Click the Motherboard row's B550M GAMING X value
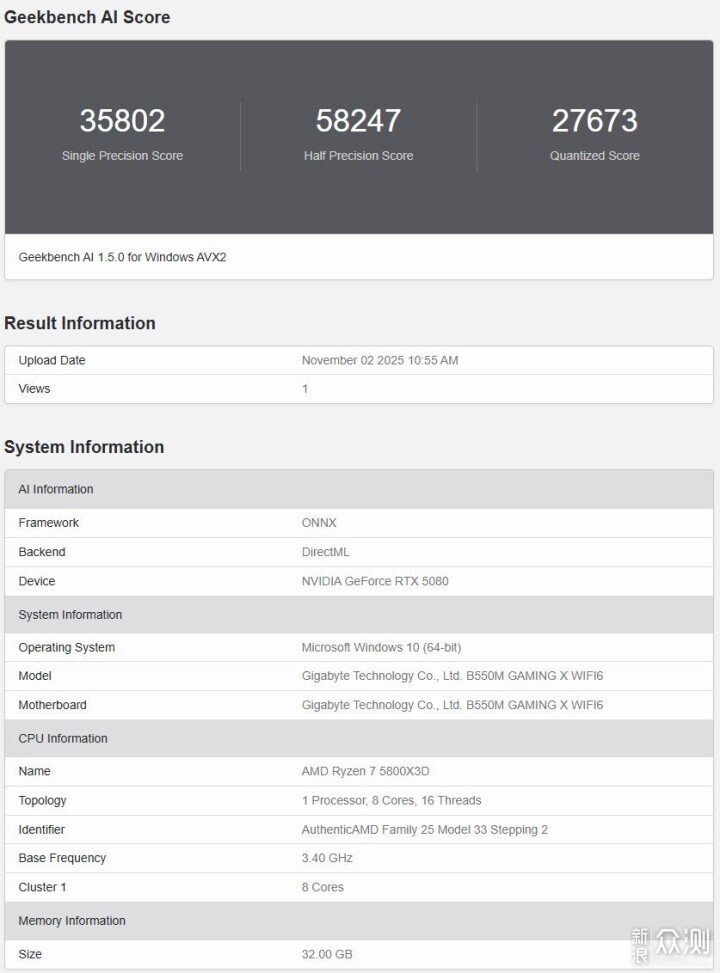This screenshot has height=973, width=720. (452, 705)
